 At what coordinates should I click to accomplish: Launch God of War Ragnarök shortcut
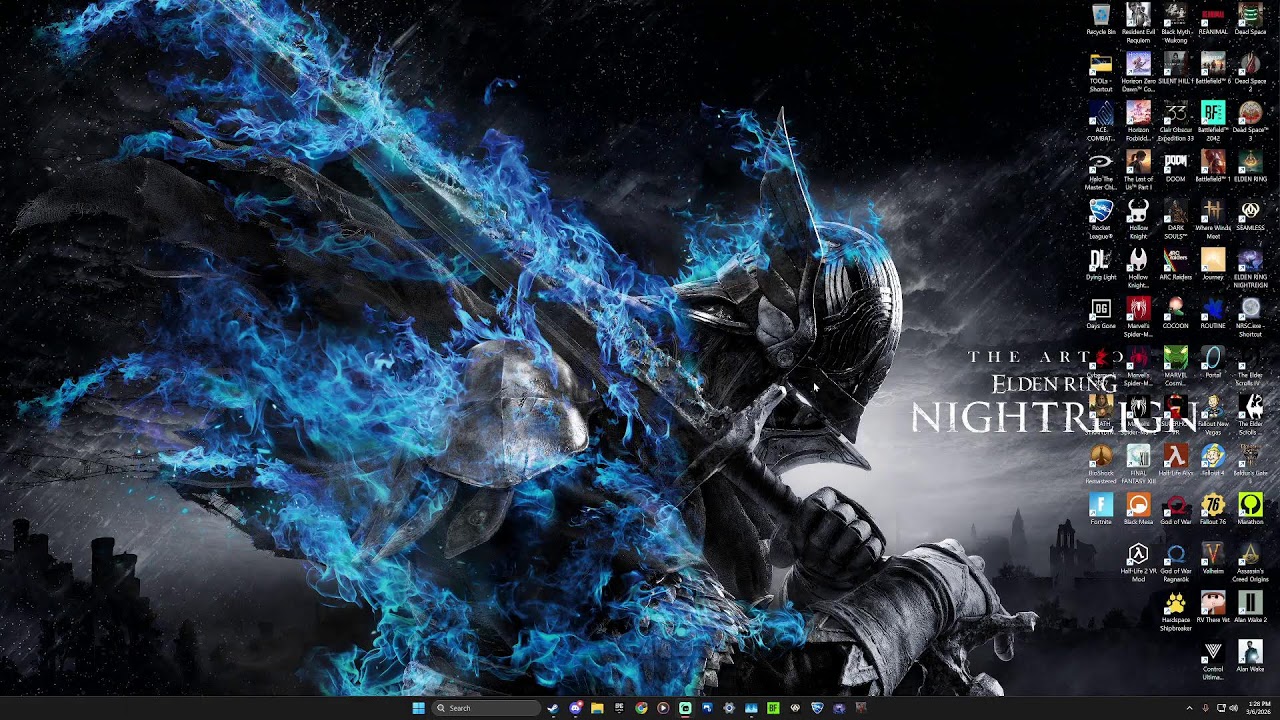[1176, 562]
